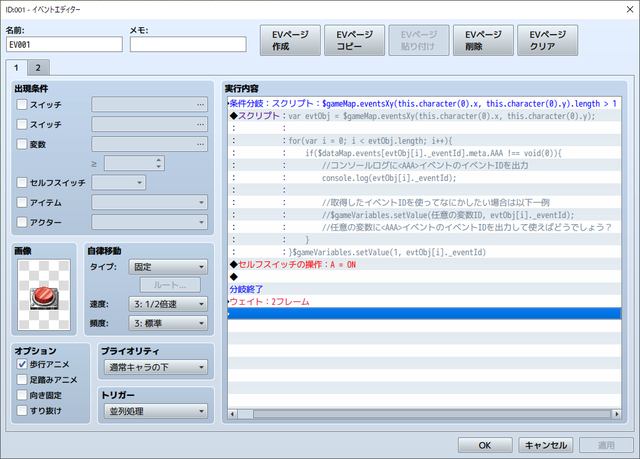Screen dimensions: 640x459
Task: Enable the first スイッチ condition checkbox
Action: click(x=22, y=104)
